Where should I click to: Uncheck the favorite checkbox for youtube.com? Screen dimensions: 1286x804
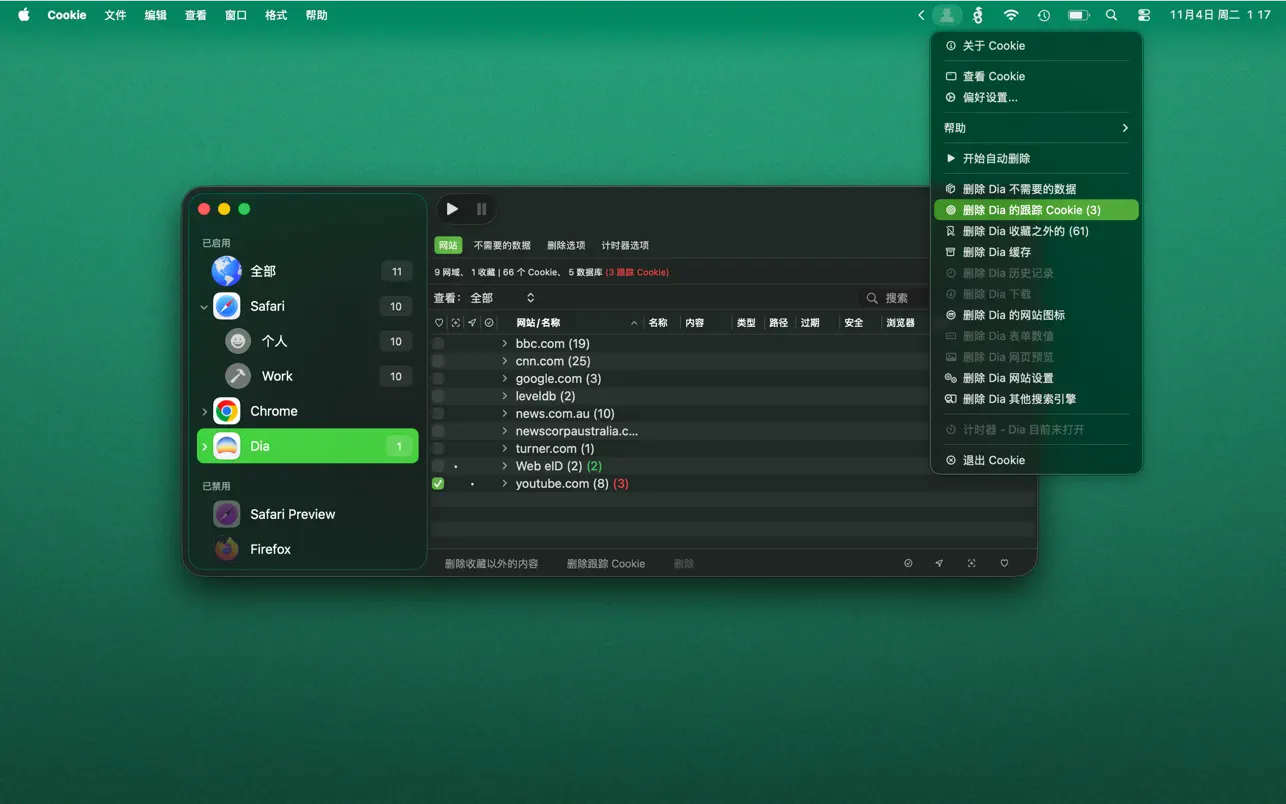click(x=438, y=484)
